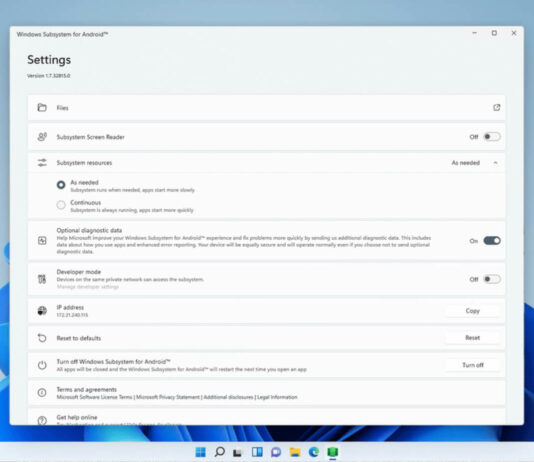The image size is (534, 462).
Task: Minimize the Windows Subsystem for Android window
Action: coord(474,33)
